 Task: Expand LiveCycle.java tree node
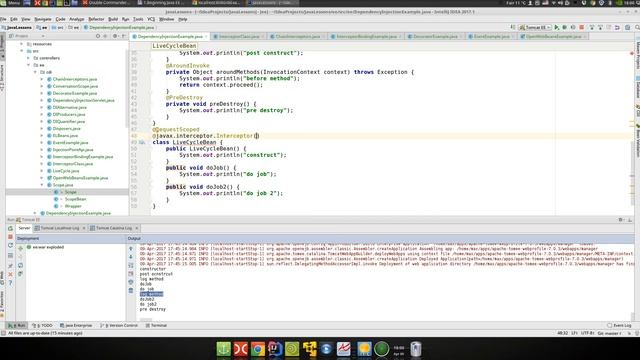(42, 171)
